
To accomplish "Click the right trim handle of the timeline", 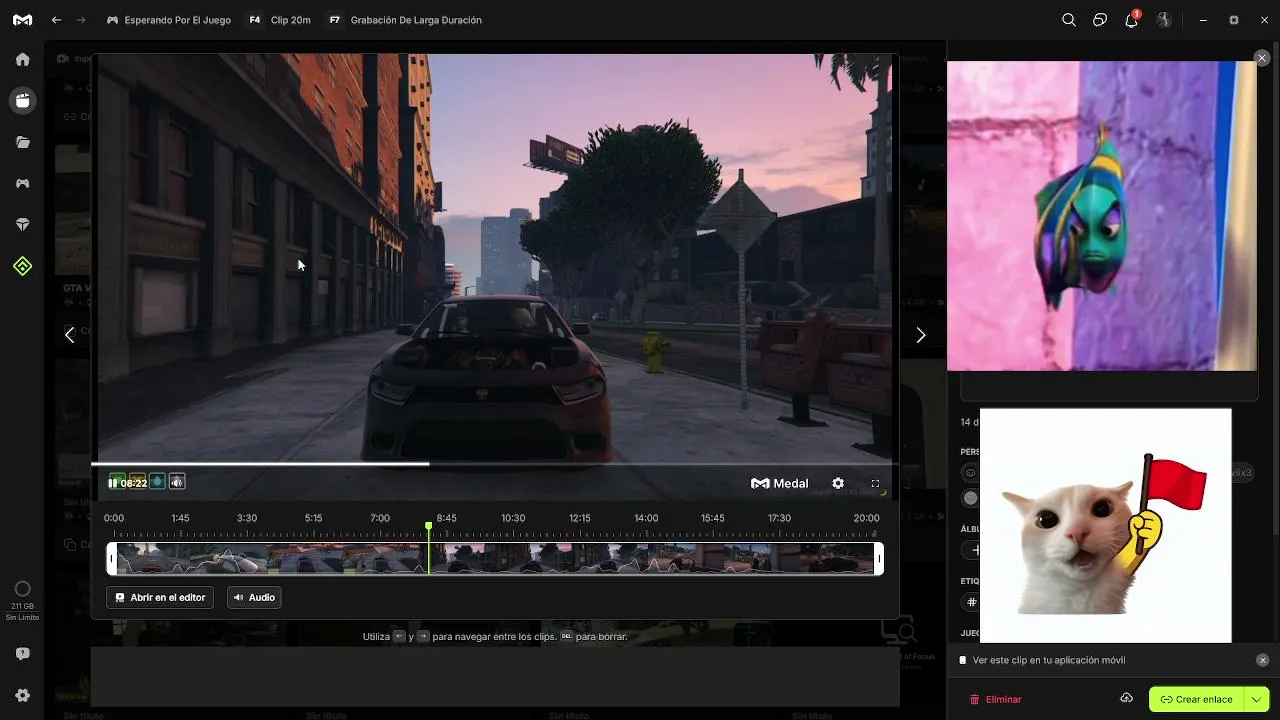I will [x=879, y=558].
